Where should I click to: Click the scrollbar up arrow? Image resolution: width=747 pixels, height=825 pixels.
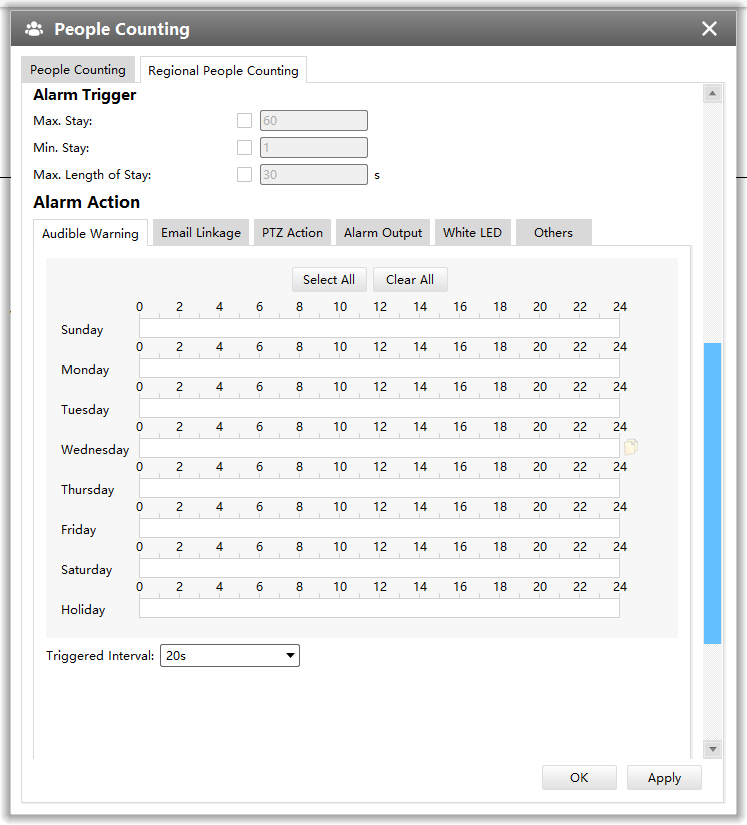712,94
